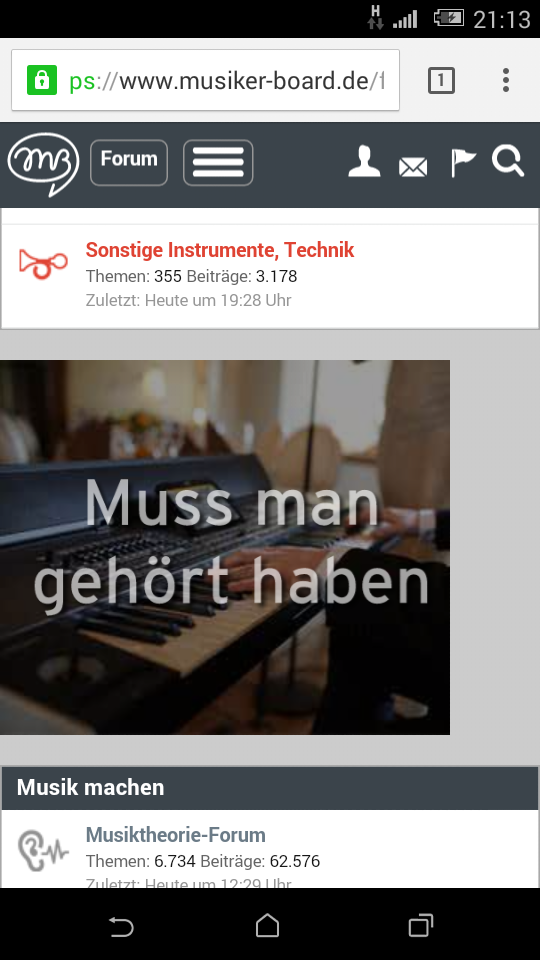The image size is (540, 960).
Task: Open the Musiktheorie-Forum link
Action: (x=176, y=834)
